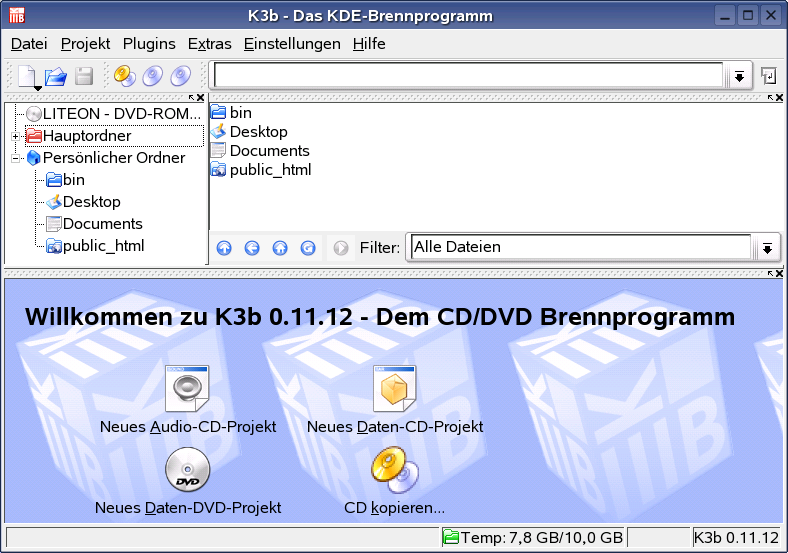Navigate up with the blue up arrow

(x=224, y=248)
